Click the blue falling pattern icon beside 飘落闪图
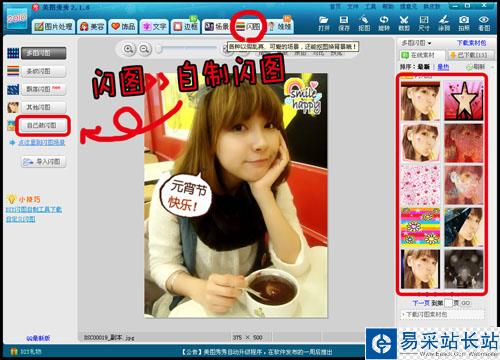 coord(13,89)
